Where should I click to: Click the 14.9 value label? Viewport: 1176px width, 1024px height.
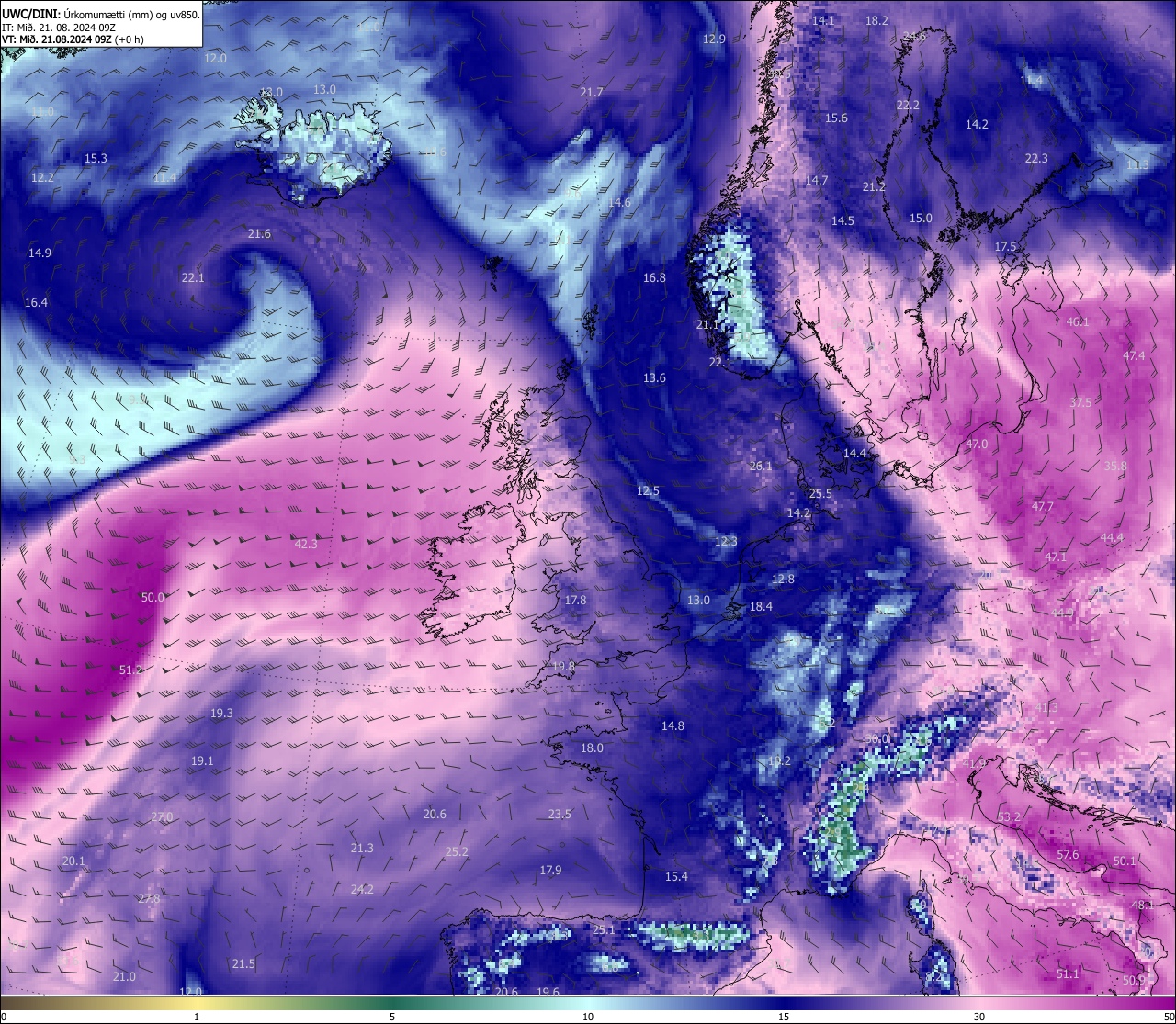[x=40, y=253]
